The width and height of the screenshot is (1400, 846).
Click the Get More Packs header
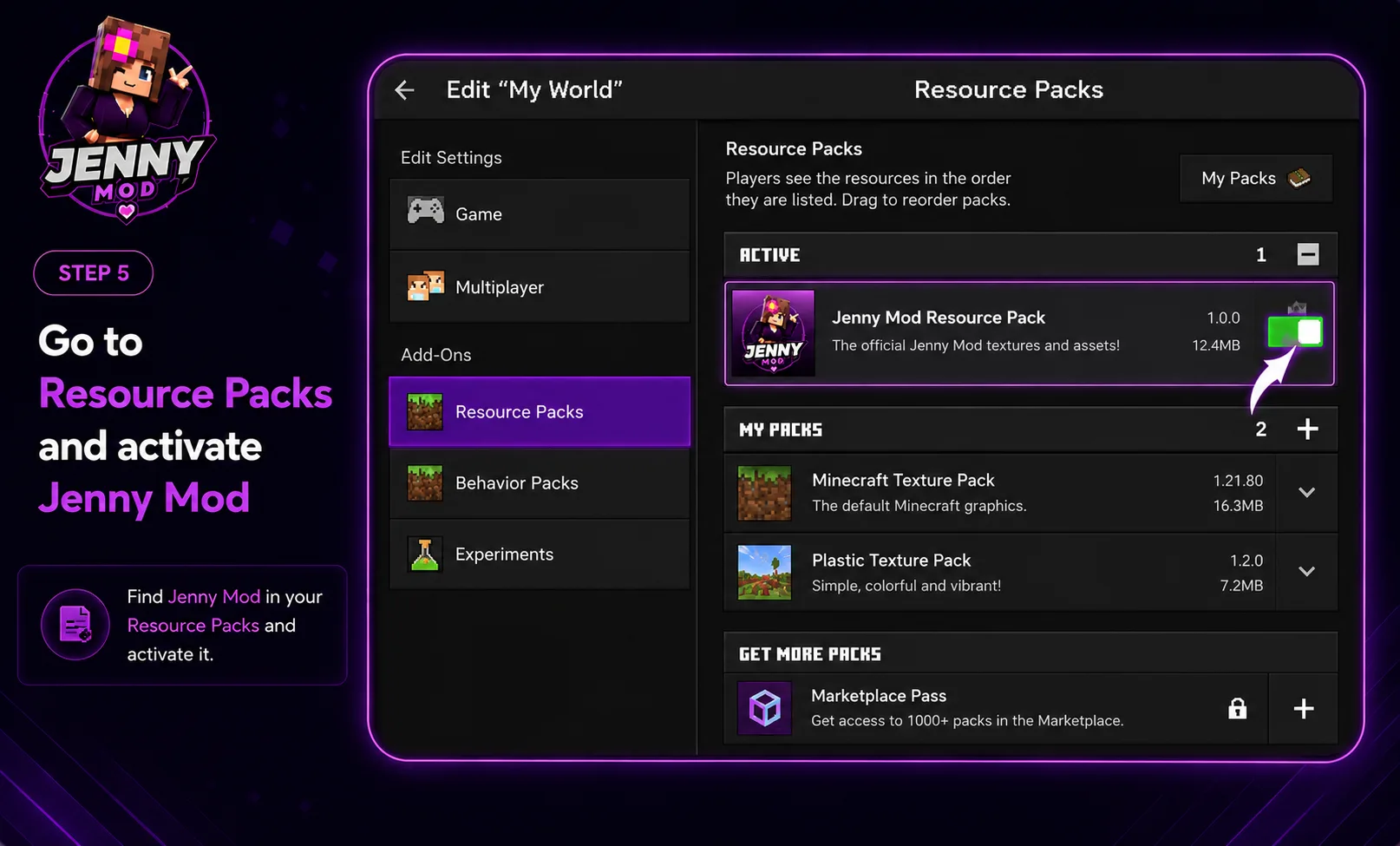(x=810, y=654)
